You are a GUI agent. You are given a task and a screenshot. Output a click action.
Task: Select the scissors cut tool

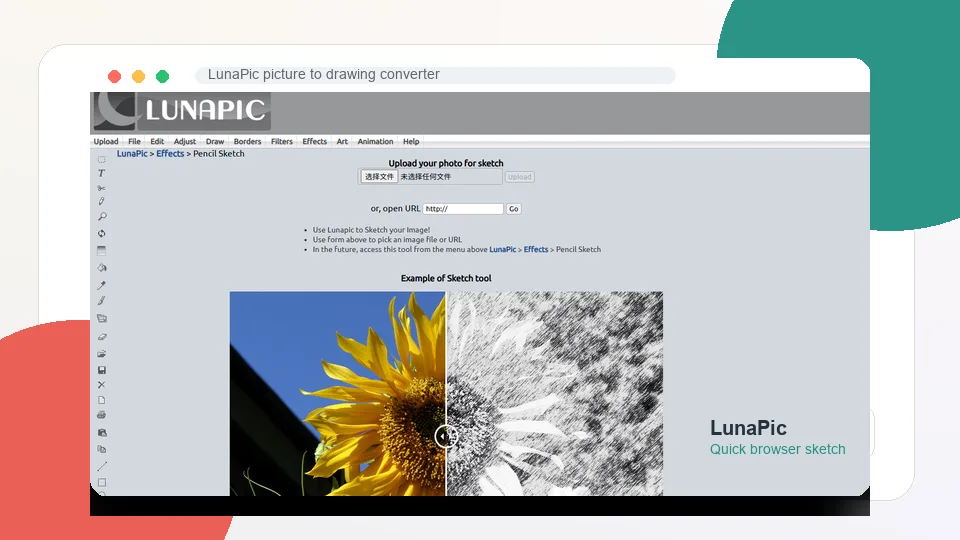(x=102, y=188)
